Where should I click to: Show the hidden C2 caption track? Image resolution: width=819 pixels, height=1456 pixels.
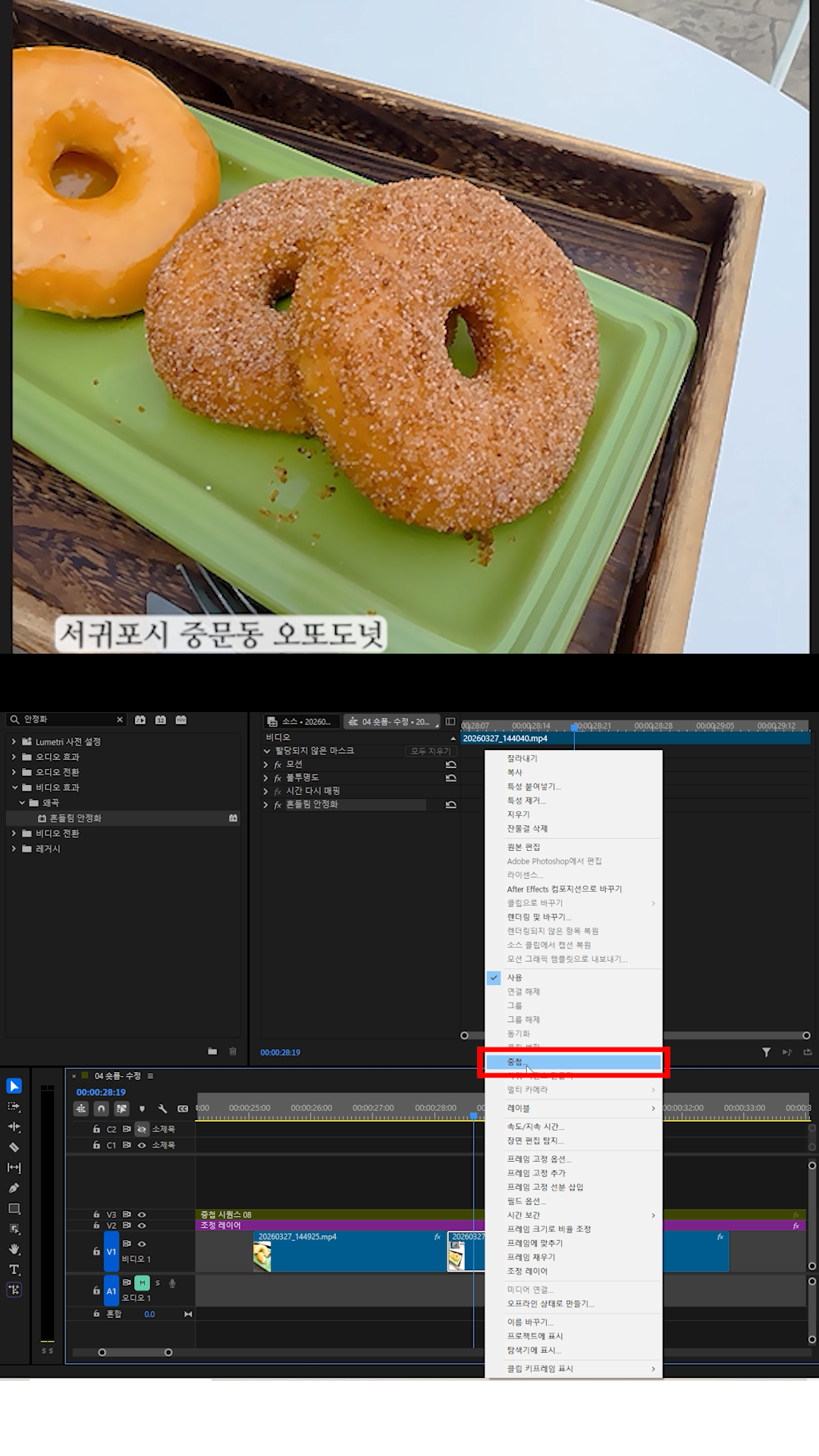(x=142, y=1129)
